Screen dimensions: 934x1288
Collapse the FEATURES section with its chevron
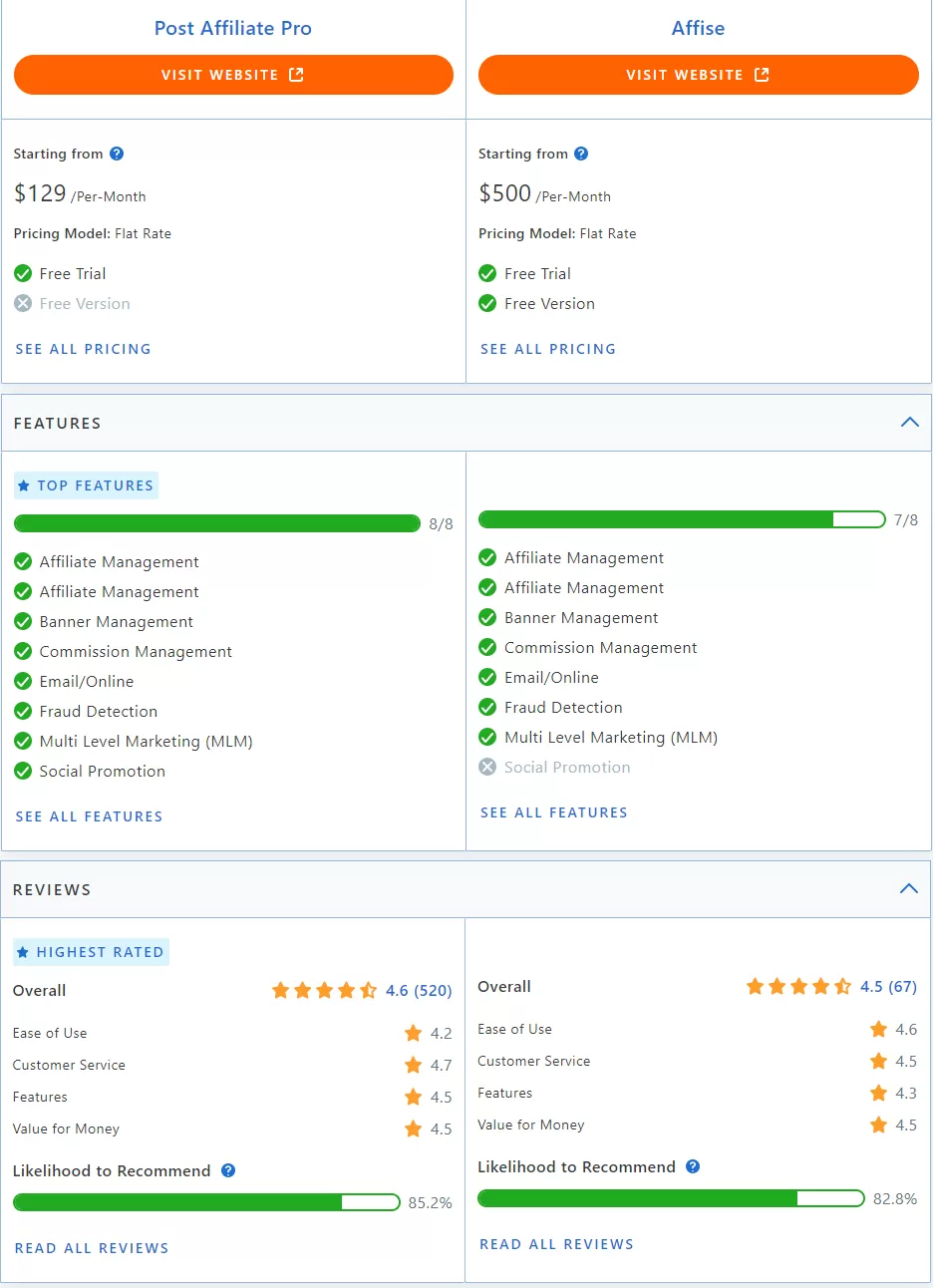[909, 422]
